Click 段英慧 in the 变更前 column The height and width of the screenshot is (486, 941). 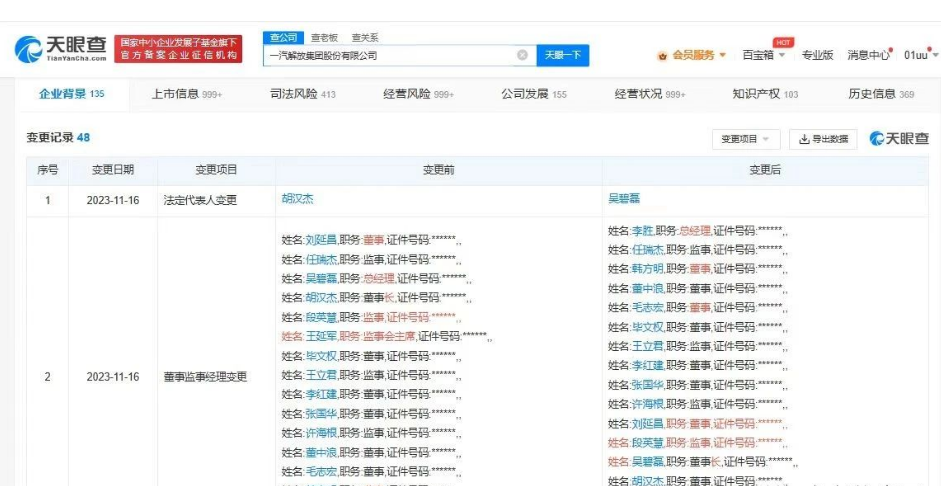click(320, 317)
